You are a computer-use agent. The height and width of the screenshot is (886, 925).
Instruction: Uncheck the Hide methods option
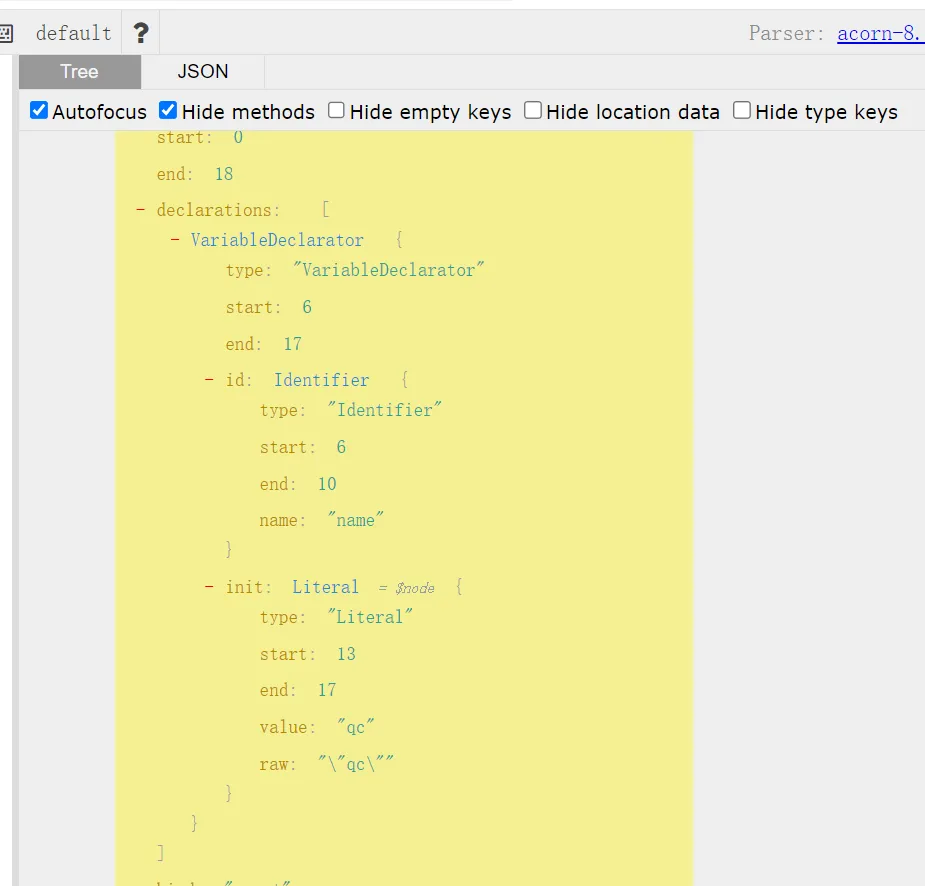[x=168, y=111]
